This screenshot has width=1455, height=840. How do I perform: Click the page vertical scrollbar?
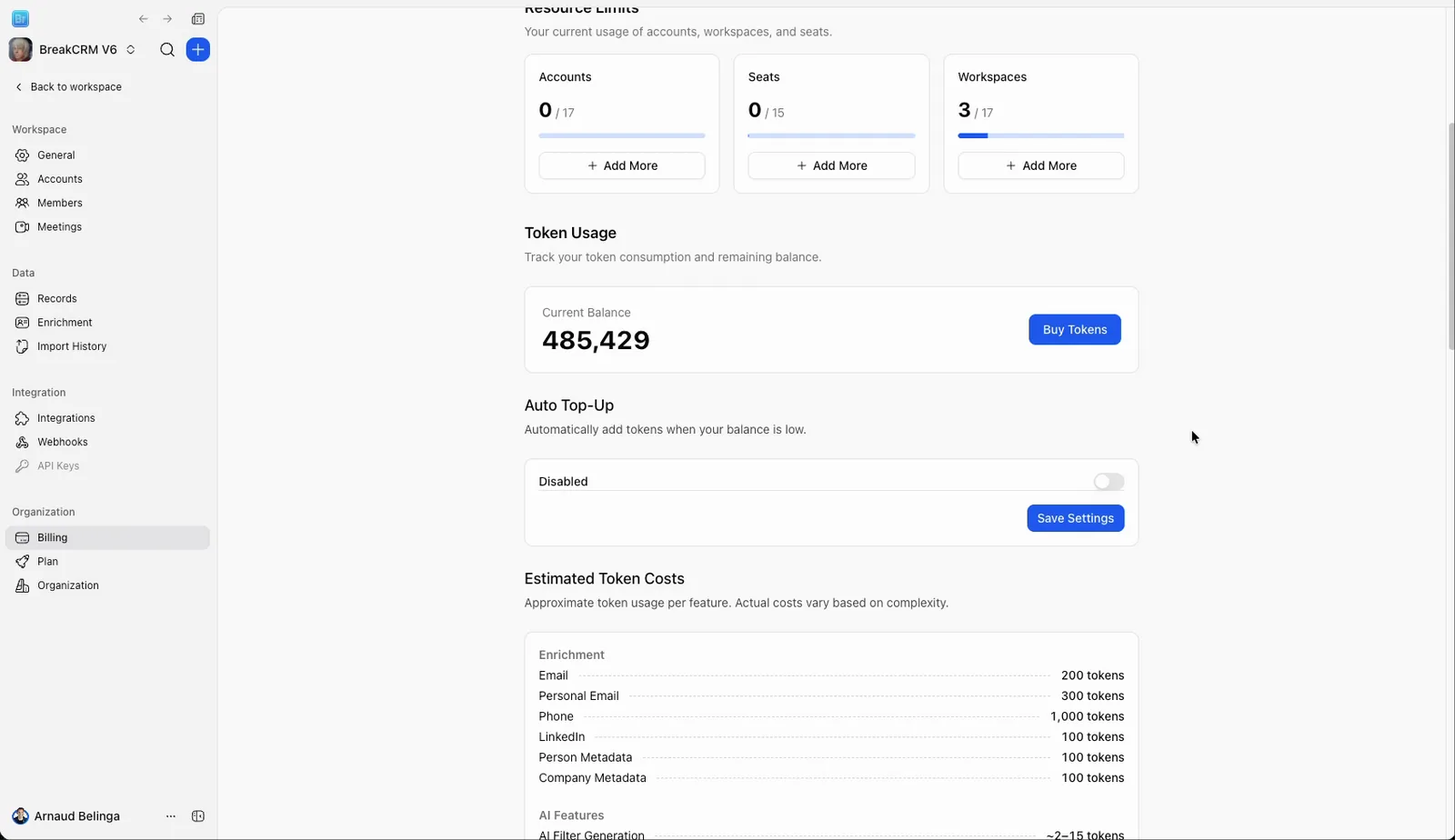click(1450, 235)
